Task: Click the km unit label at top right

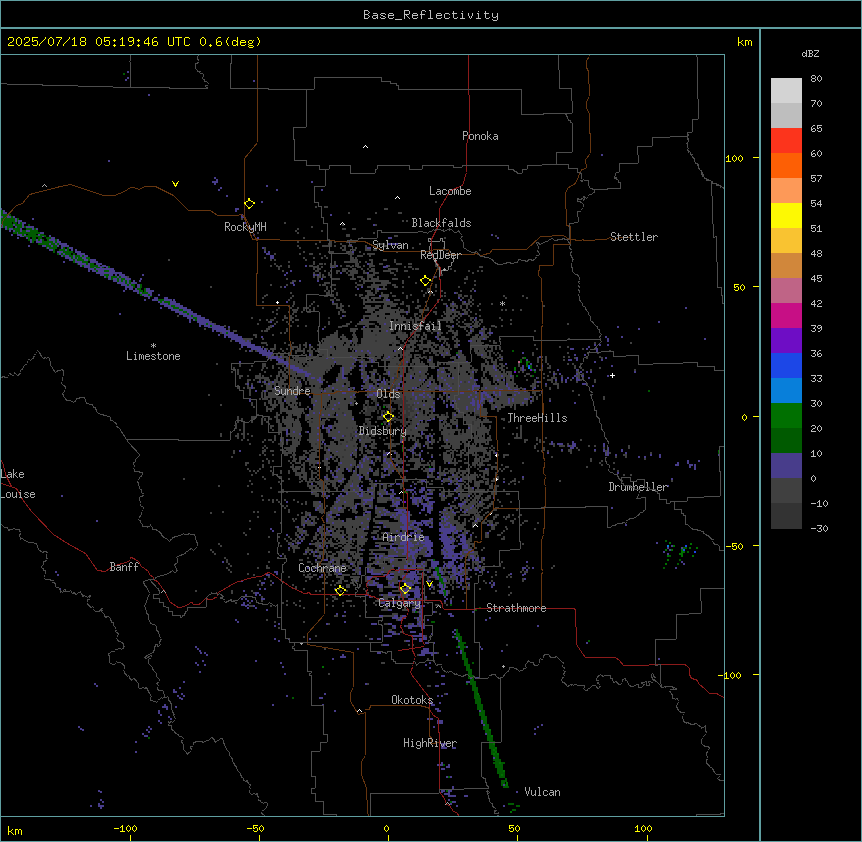Action: click(x=744, y=42)
